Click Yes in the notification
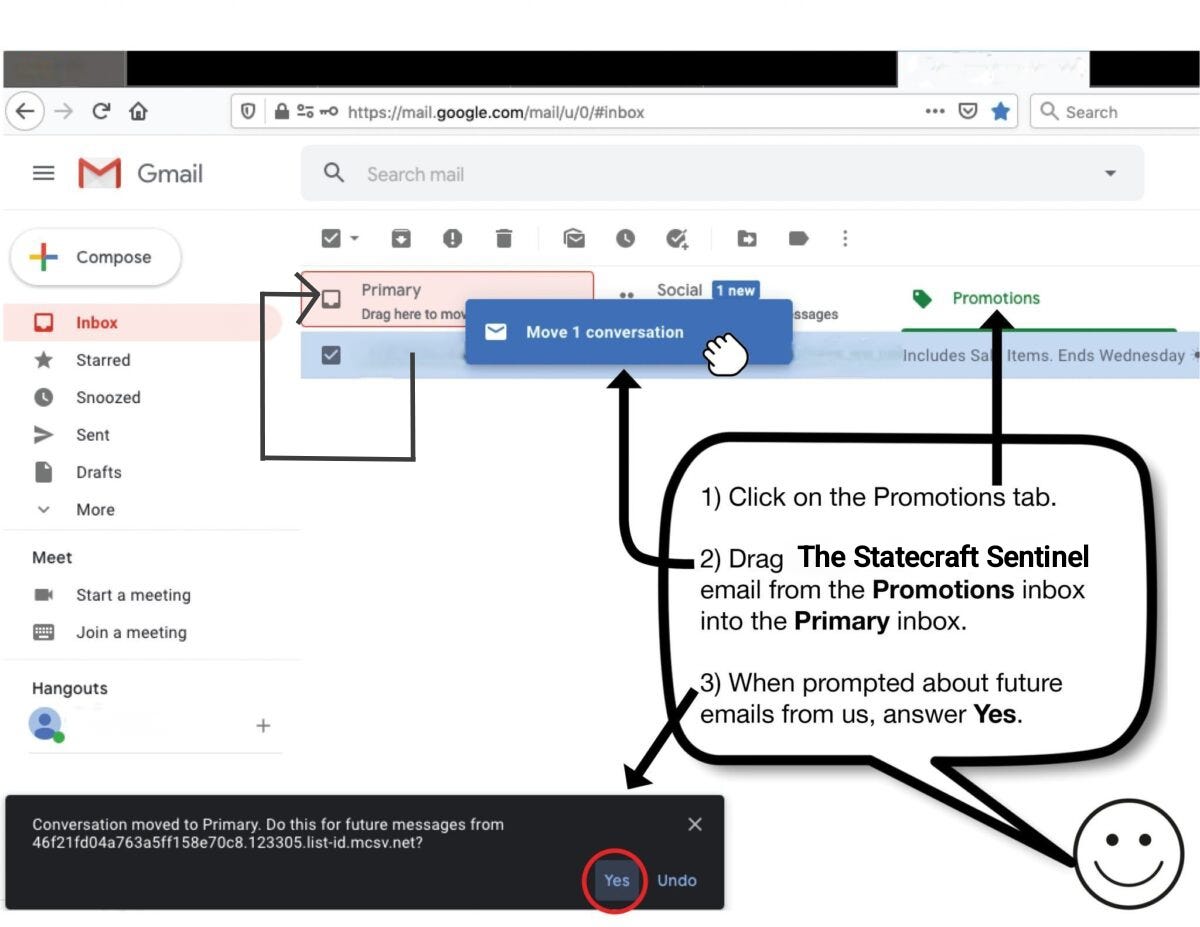This screenshot has width=1200, height=927. tap(616, 880)
